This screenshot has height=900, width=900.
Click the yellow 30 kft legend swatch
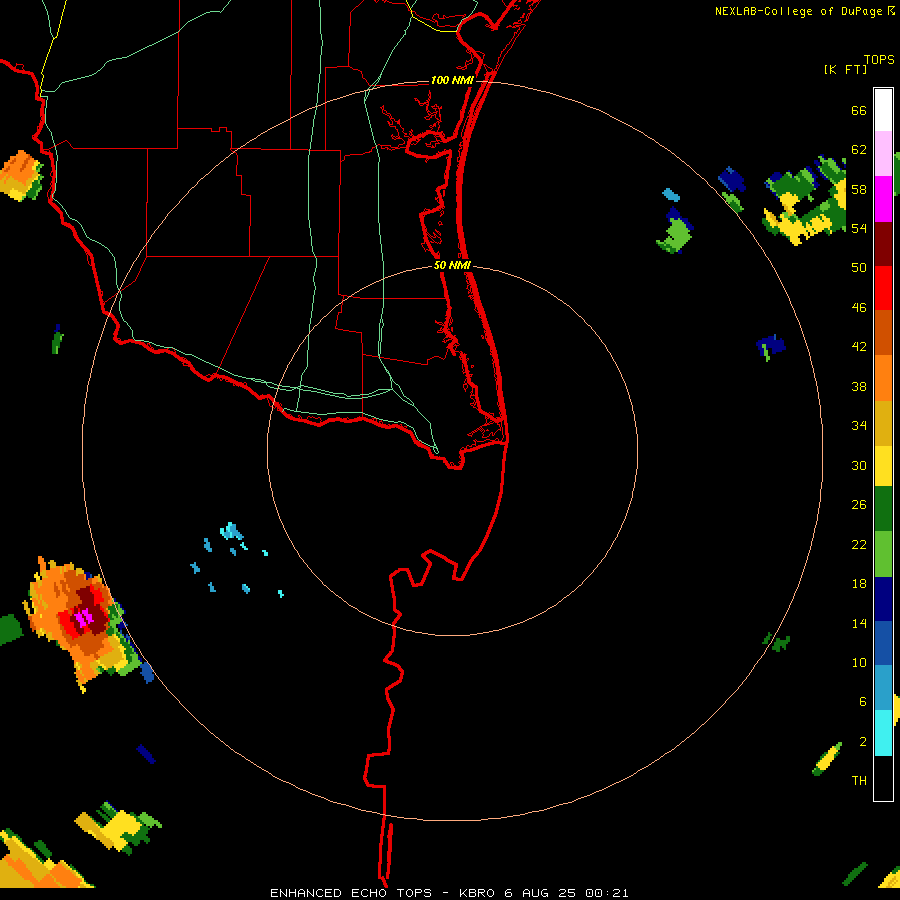click(x=883, y=466)
